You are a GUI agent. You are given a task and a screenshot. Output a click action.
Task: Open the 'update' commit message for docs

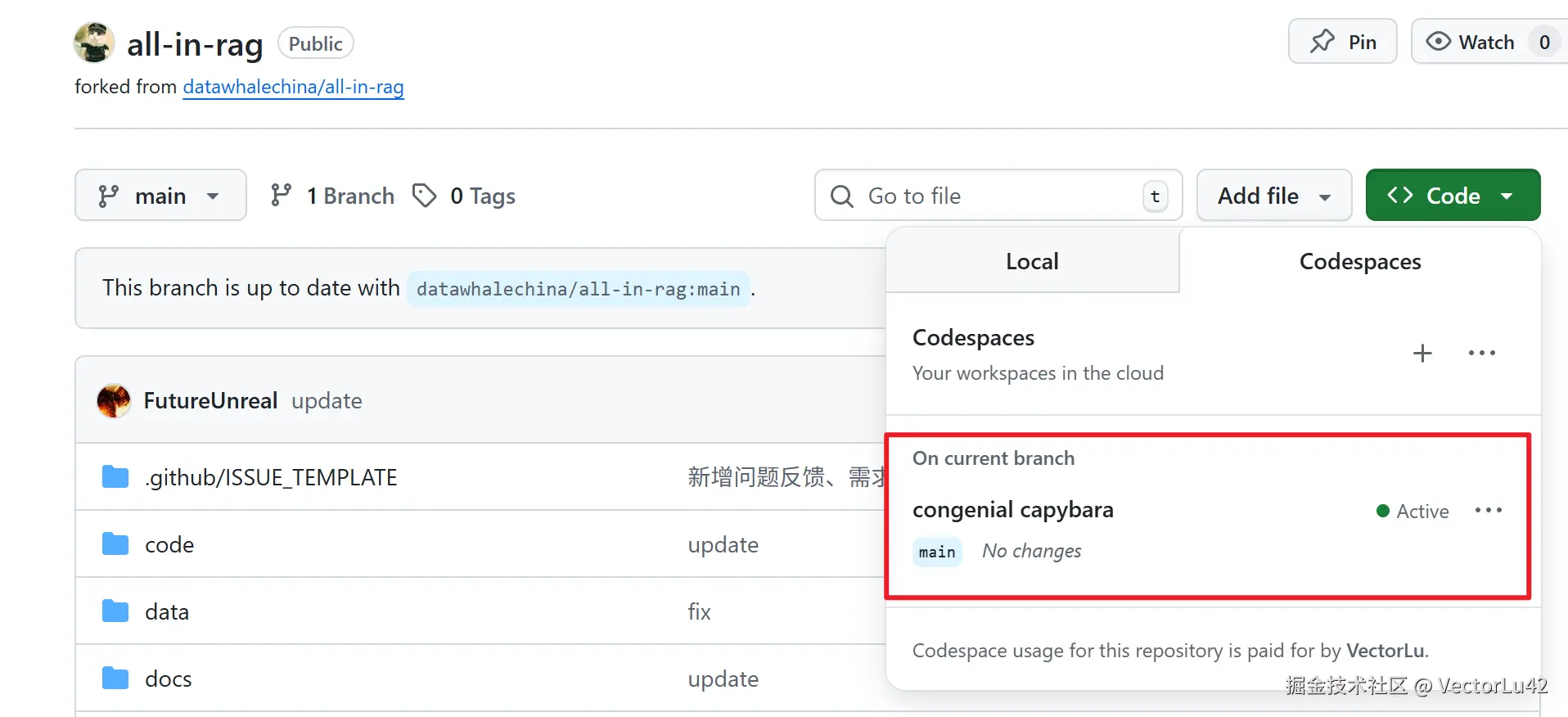tap(723, 679)
